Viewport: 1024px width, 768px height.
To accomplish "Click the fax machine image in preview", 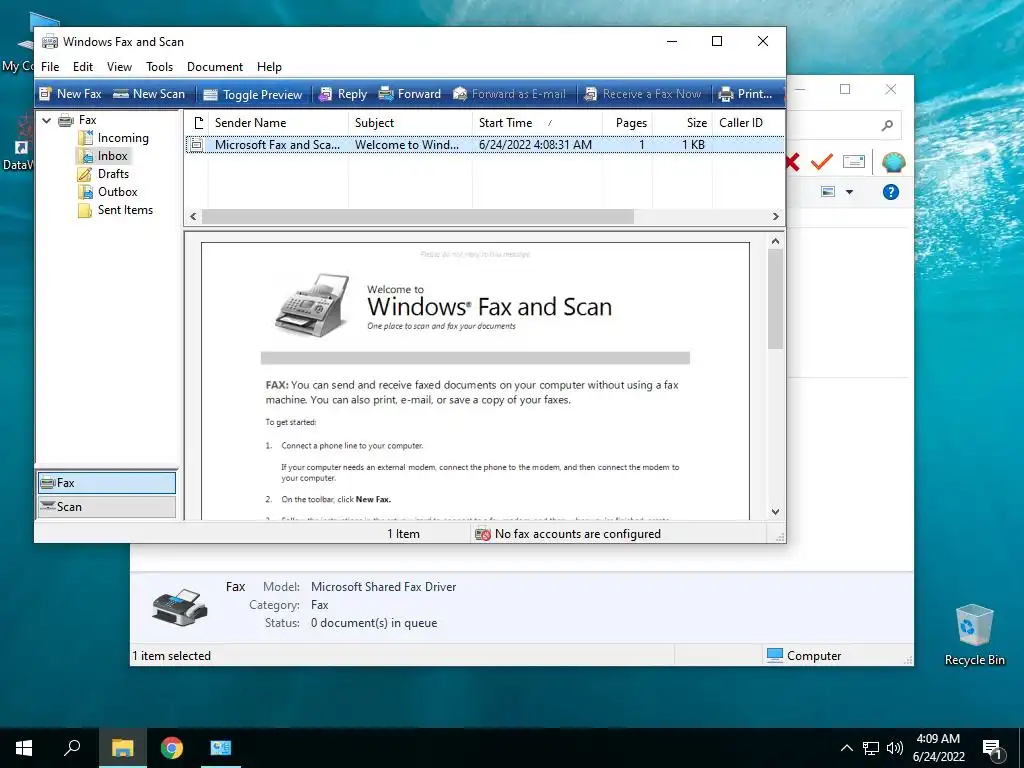I will [312, 306].
